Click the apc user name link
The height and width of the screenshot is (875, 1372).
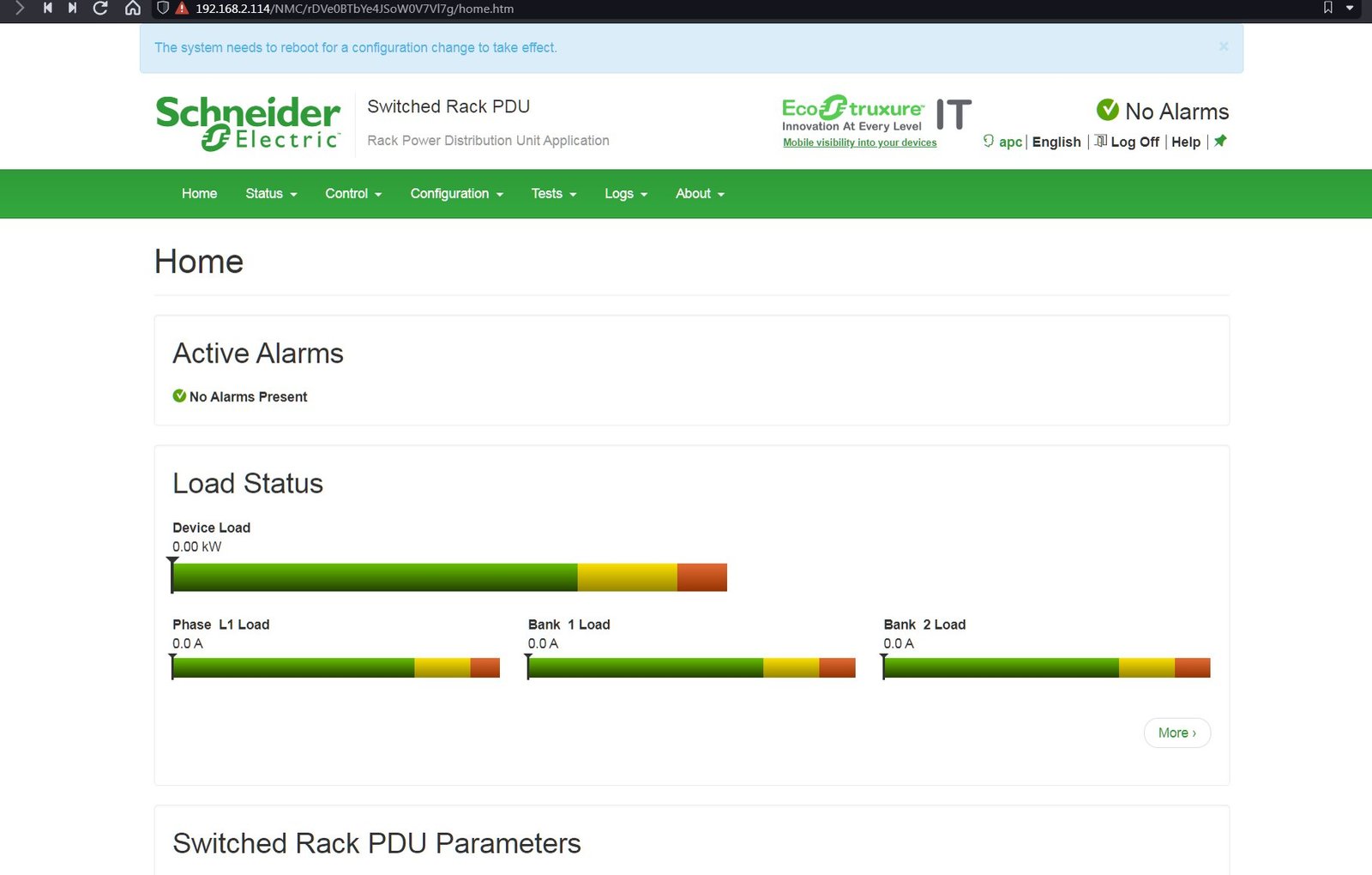pyautogui.click(x=1010, y=142)
